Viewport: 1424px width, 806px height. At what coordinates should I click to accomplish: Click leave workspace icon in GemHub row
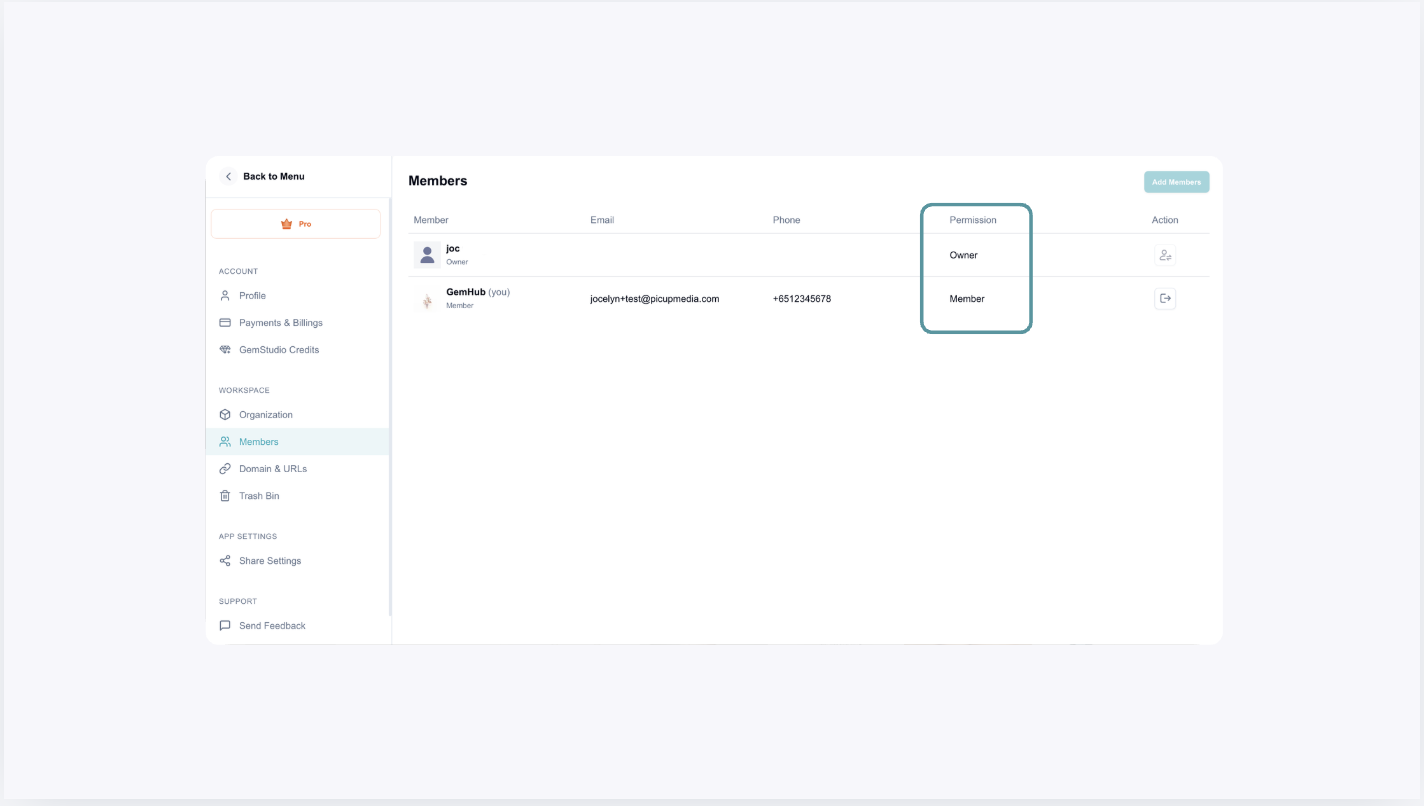pyautogui.click(x=1165, y=298)
